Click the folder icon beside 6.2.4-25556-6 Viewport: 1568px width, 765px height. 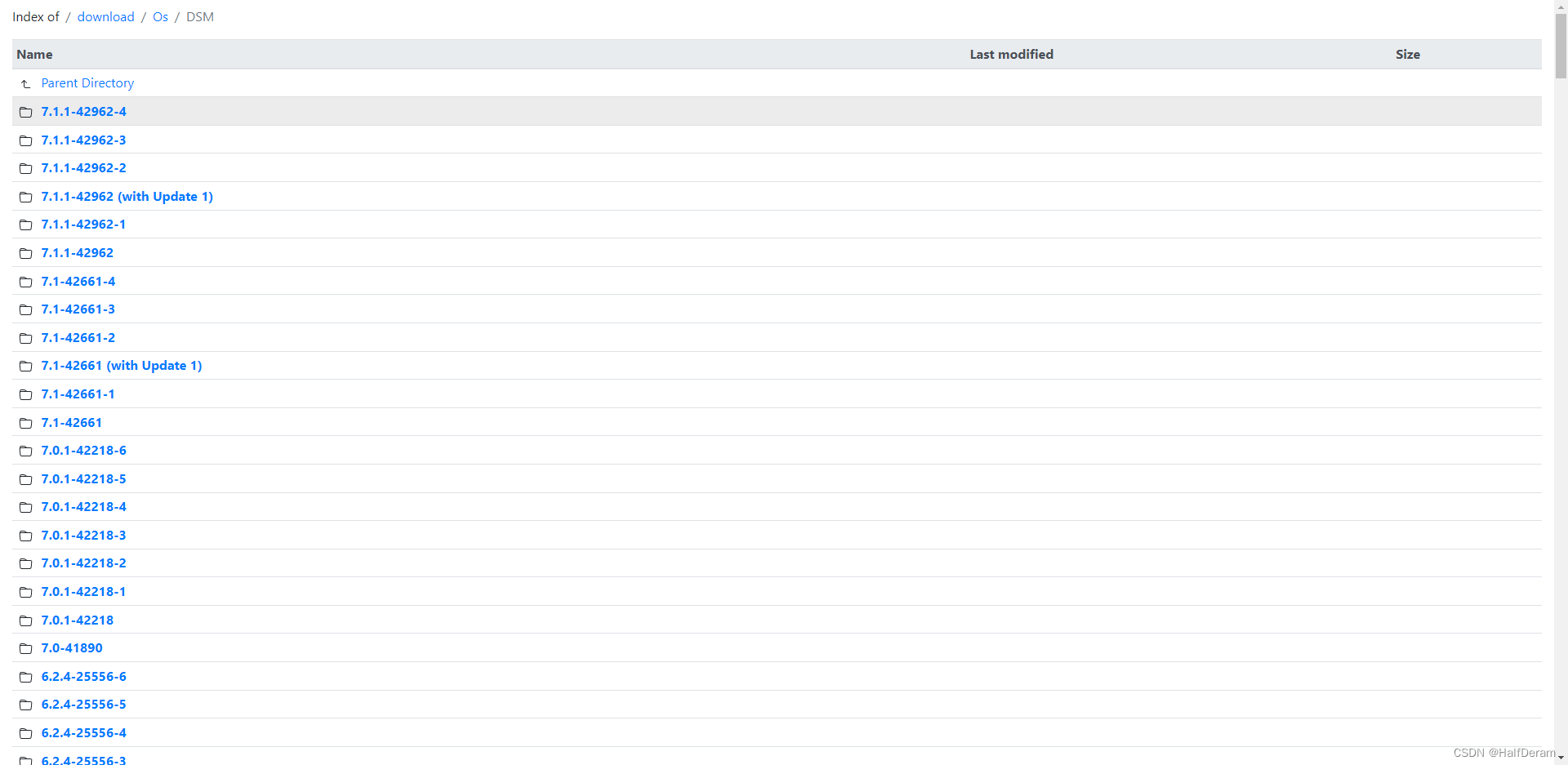(x=25, y=677)
